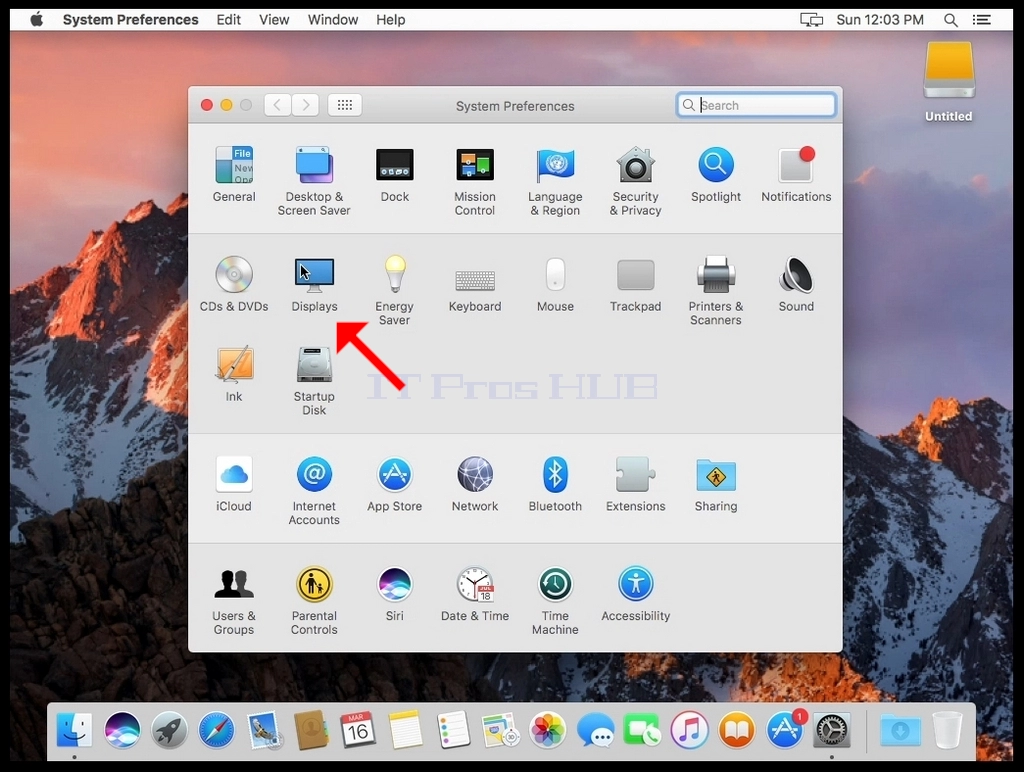1024x772 pixels.
Task: Open Internet Accounts preferences
Action: coord(314,474)
